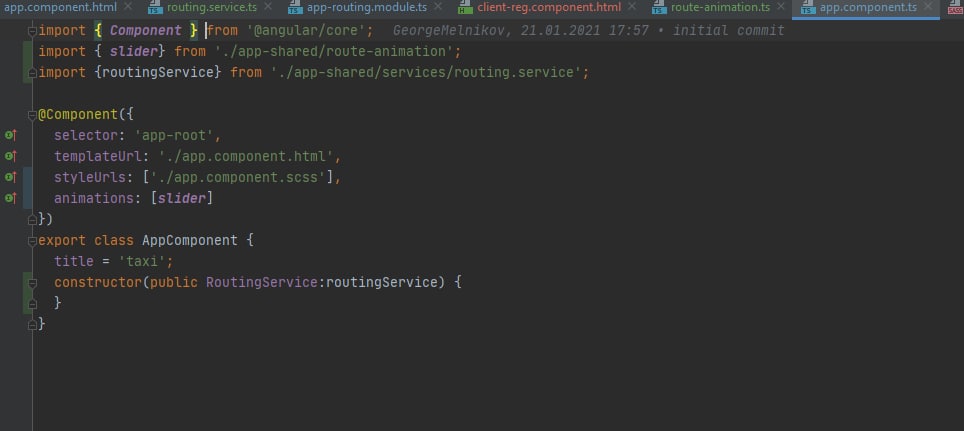
Task: Click fold marker at the routingService import line
Action: 32,73
